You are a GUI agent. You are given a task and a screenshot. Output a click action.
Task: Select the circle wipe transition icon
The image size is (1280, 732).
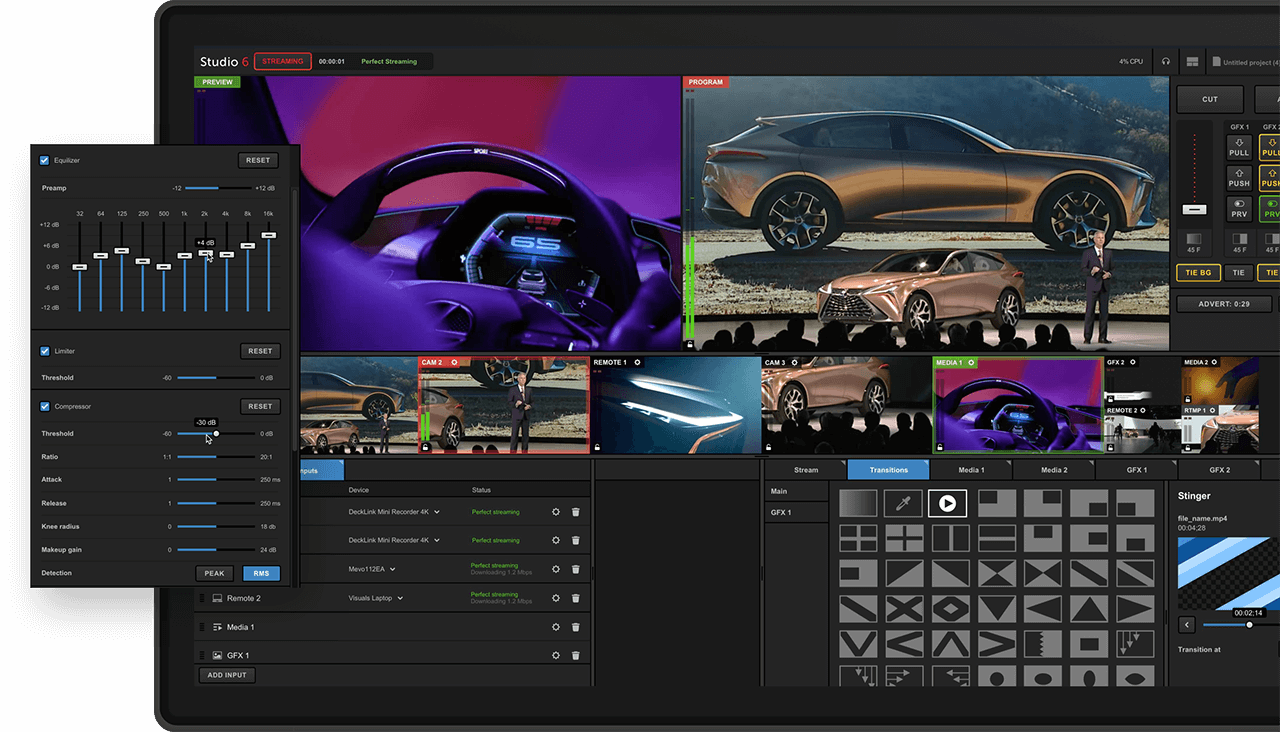[994, 677]
